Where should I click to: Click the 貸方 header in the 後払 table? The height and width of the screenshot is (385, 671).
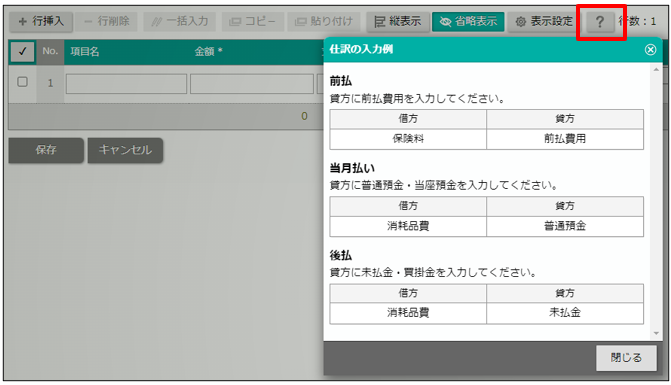[x=565, y=293]
